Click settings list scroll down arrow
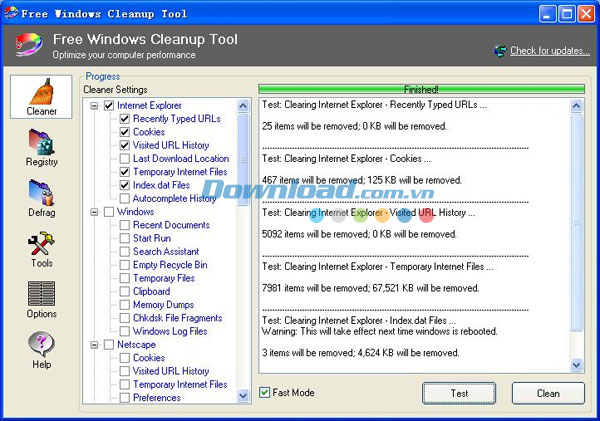This screenshot has height=421, width=600. tap(243, 395)
